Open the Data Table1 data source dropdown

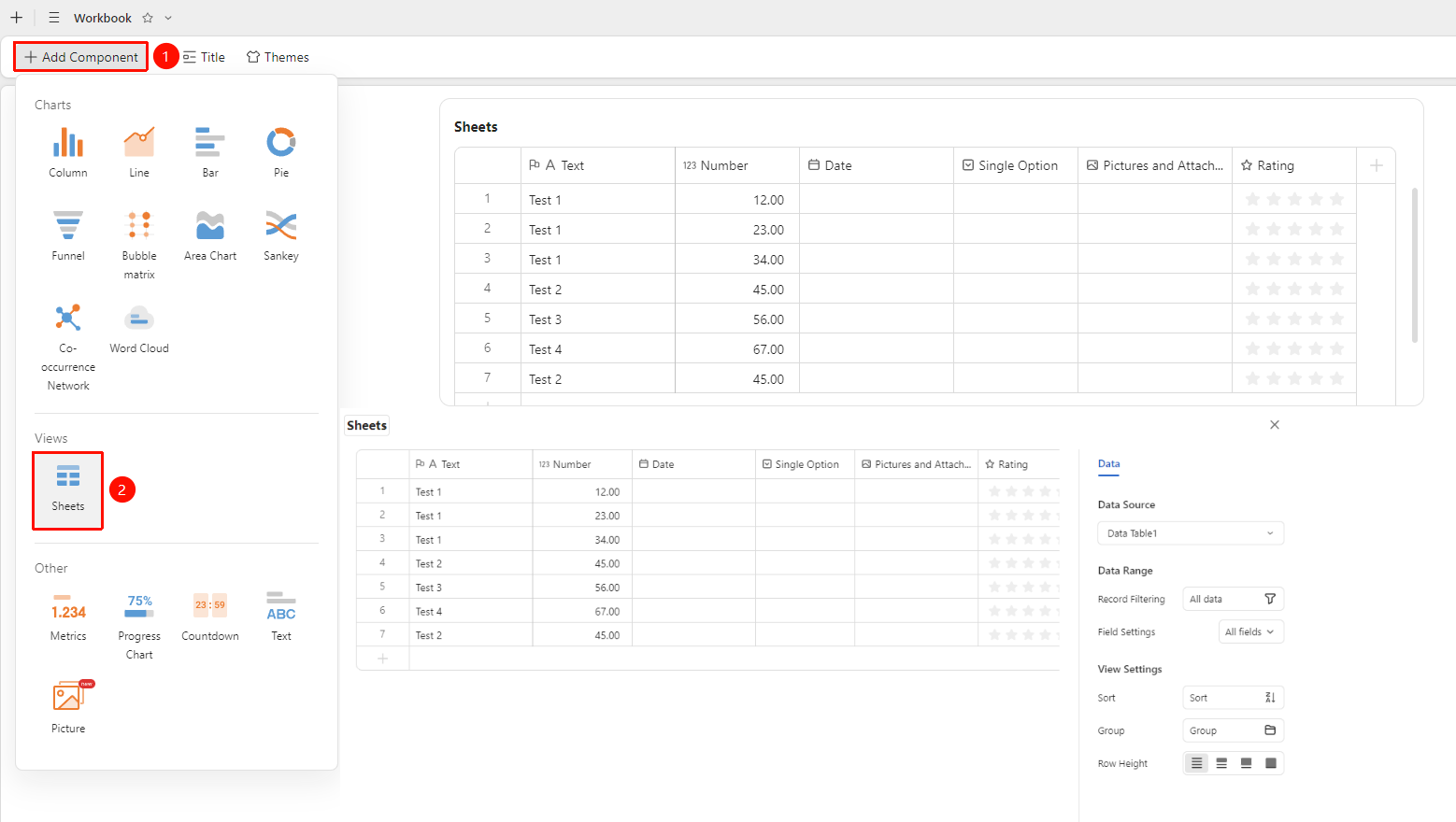[1191, 533]
